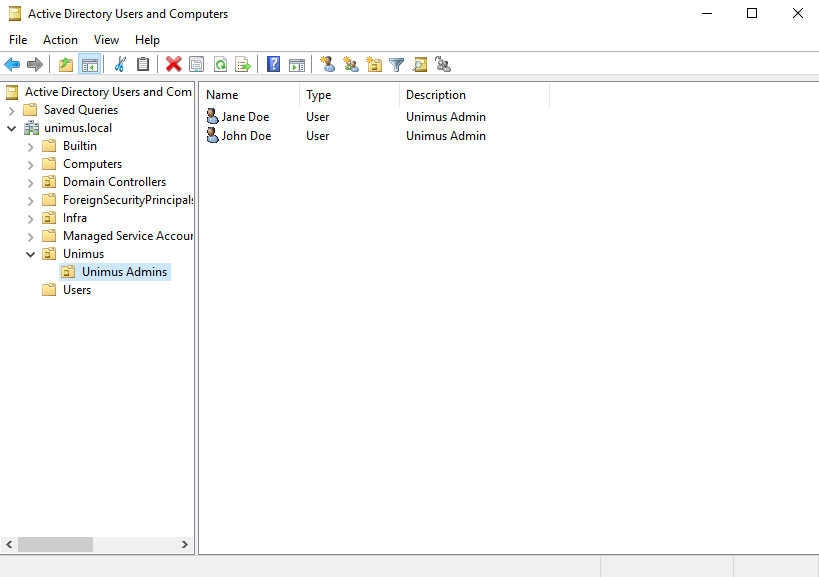Create a new user from the toolbar
This screenshot has width=819, height=577.
tap(326, 64)
